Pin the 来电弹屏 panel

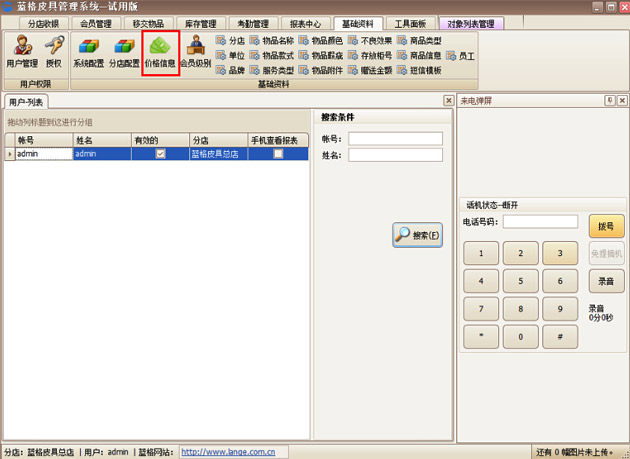click(x=609, y=101)
